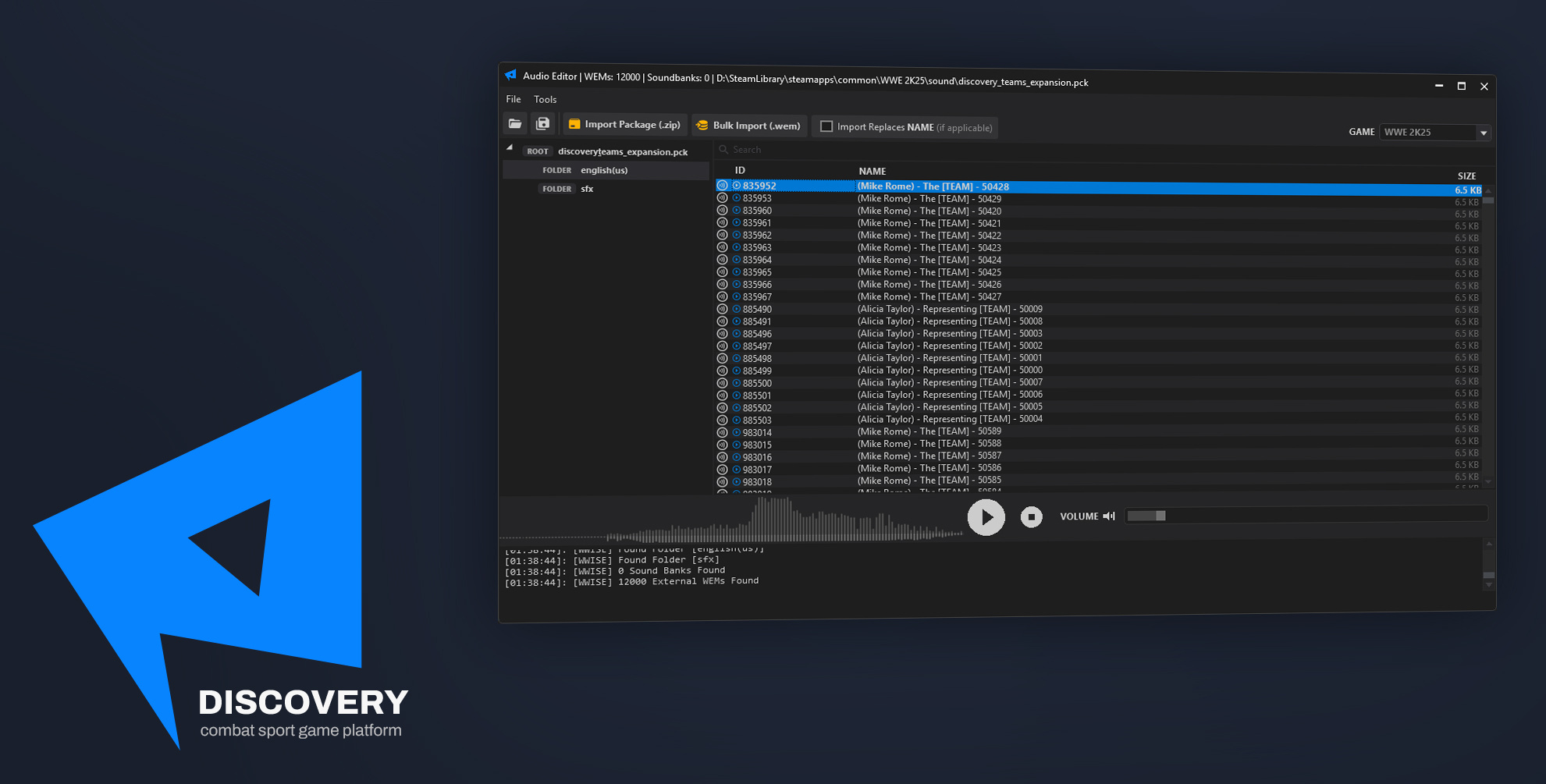This screenshot has height=784, width=1546.
Task: Click Bulk Import (.wem) button
Action: pyautogui.click(x=749, y=125)
